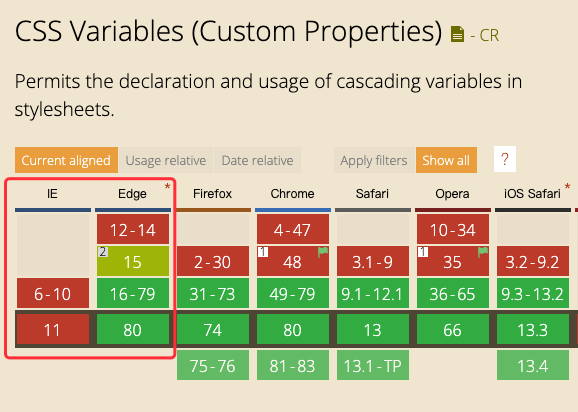Click the asterisk next to iOS Safari
This screenshot has height=412, width=578.
click(x=567, y=186)
